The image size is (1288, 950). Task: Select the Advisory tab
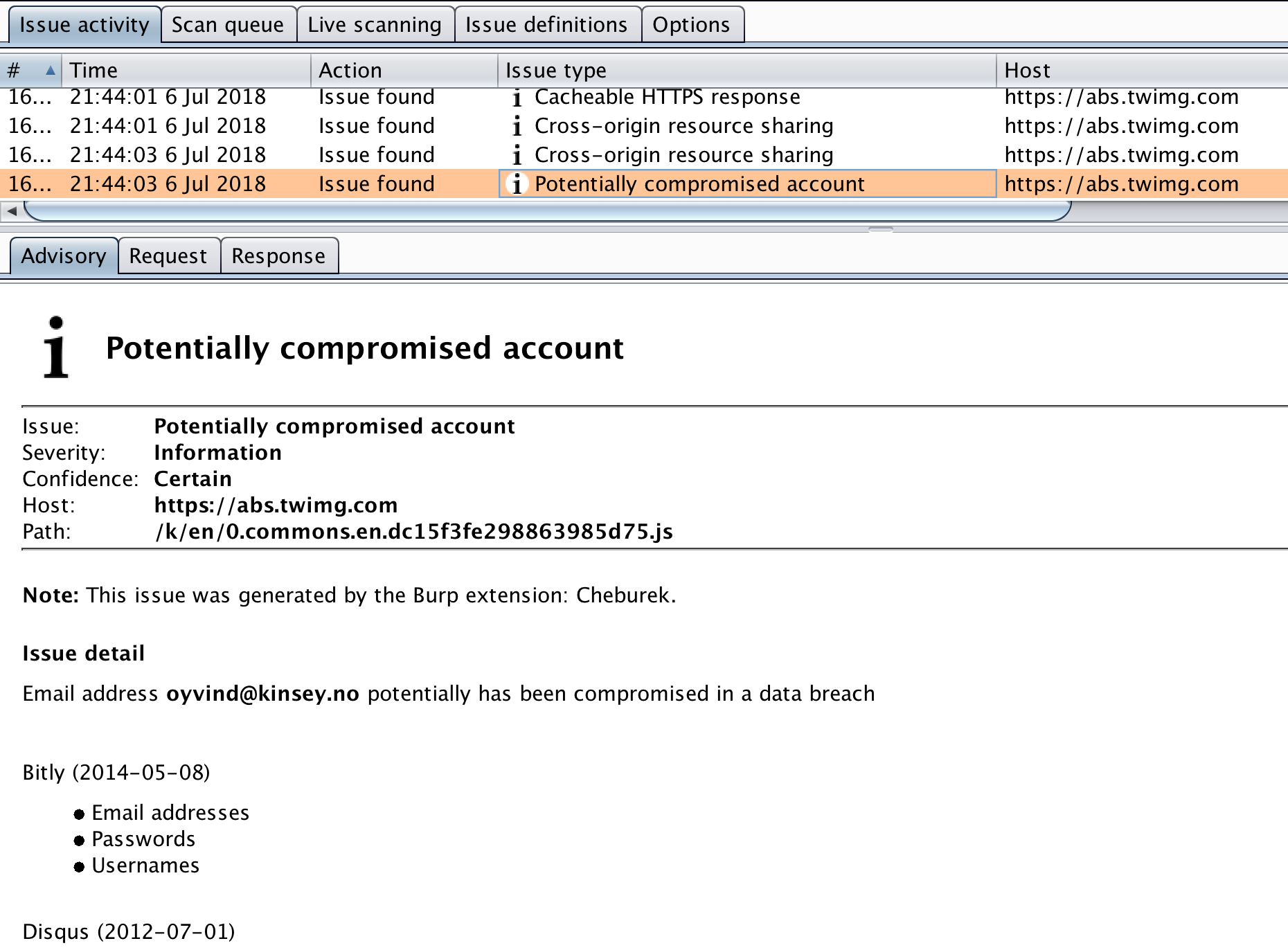(64, 256)
